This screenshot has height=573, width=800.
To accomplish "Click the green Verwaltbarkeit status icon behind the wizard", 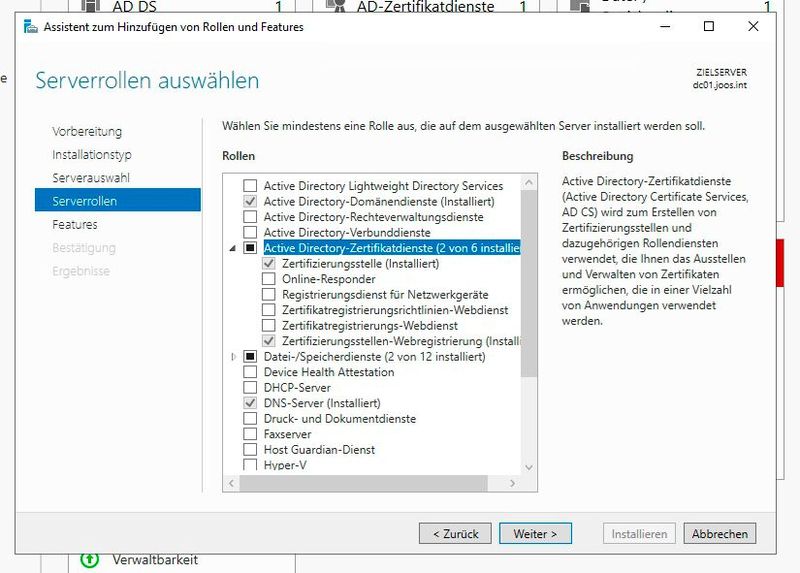I will tap(90, 559).
